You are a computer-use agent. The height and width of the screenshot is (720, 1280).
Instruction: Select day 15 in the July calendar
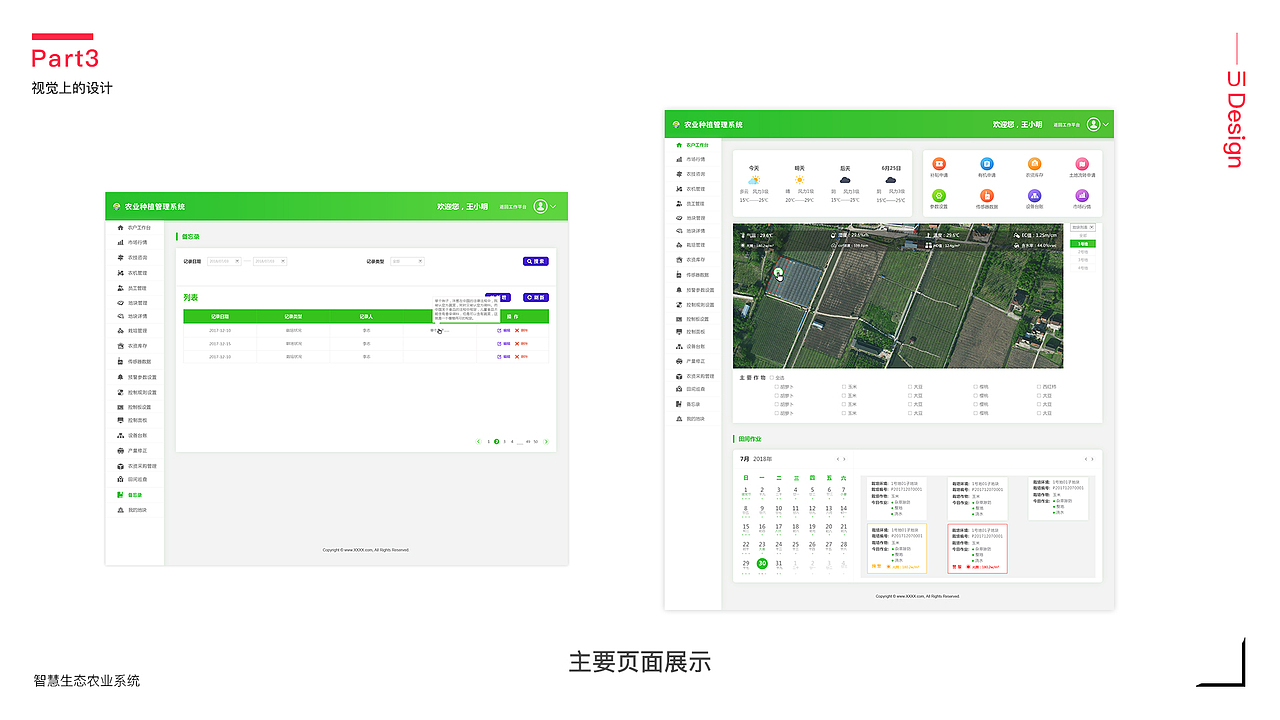click(x=746, y=529)
